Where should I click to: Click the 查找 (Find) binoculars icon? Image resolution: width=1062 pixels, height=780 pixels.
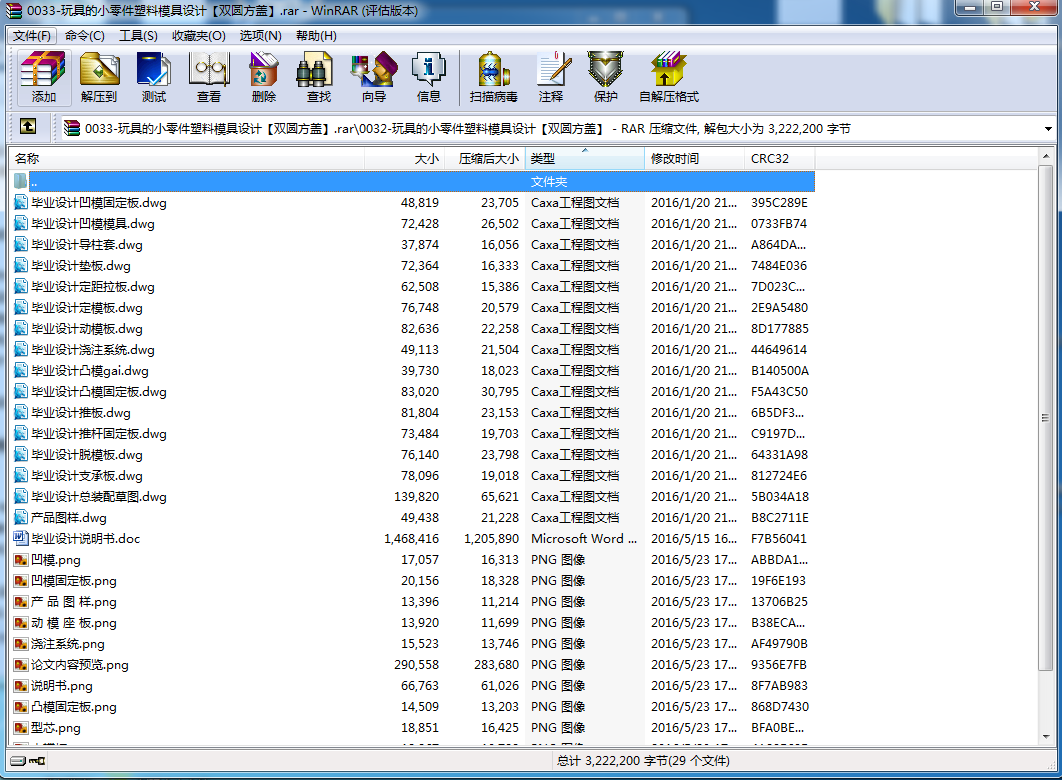point(315,70)
